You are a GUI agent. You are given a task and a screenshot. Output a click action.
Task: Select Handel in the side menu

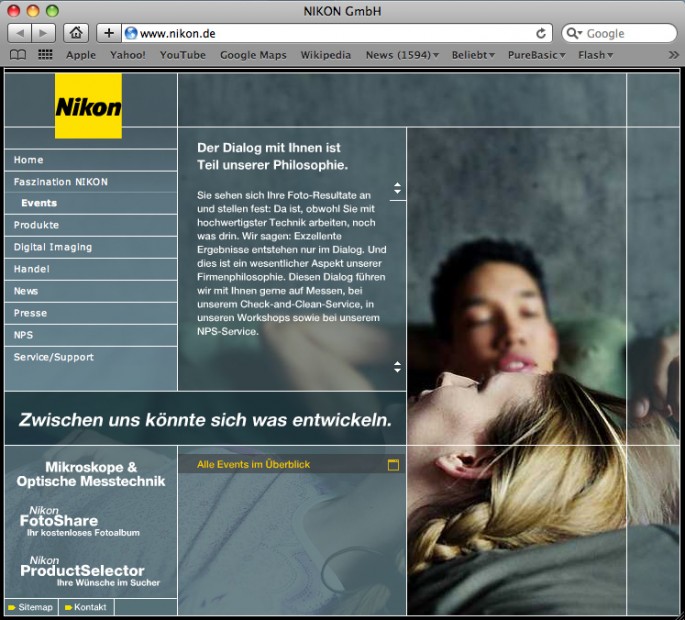pos(91,269)
